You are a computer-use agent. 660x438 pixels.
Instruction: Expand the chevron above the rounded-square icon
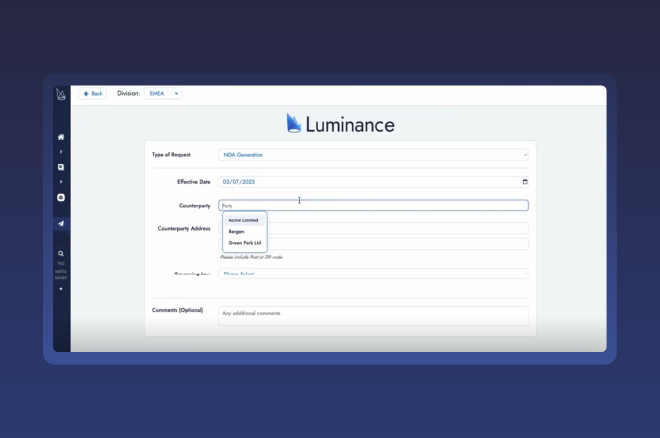61,182
